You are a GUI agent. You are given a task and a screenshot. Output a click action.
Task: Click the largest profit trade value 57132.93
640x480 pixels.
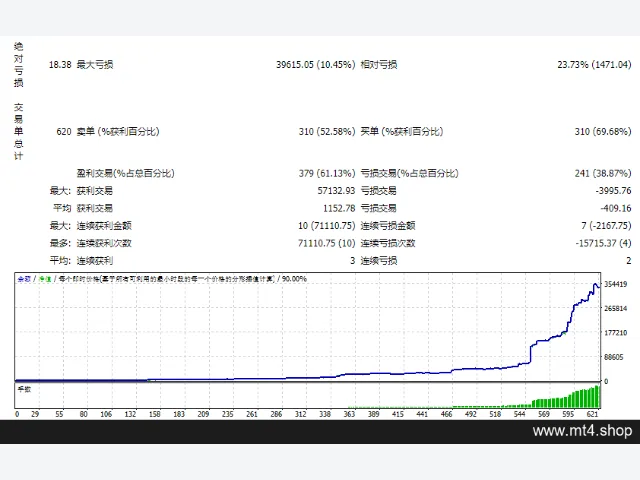click(x=336, y=191)
